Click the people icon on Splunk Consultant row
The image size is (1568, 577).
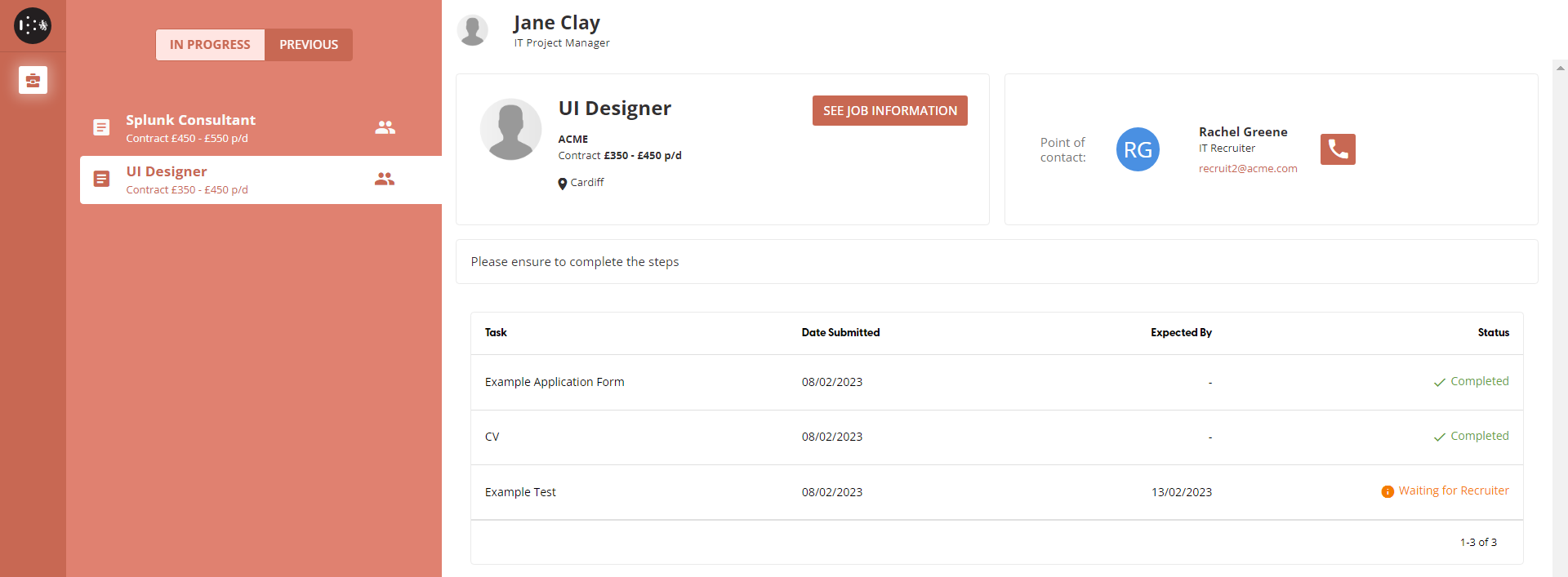pos(385,127)
